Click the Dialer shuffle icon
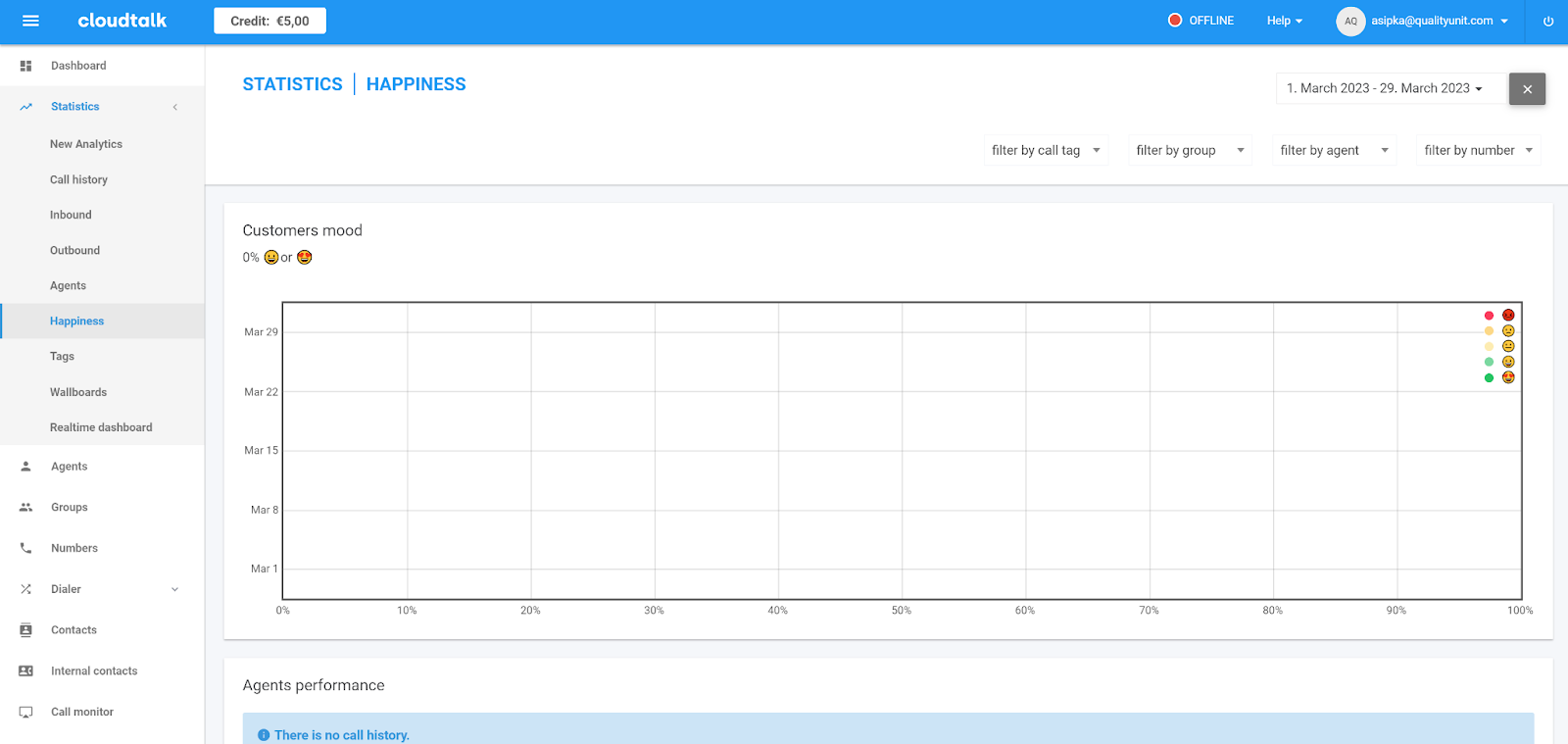1568x744 pixels. click(26, 589)
